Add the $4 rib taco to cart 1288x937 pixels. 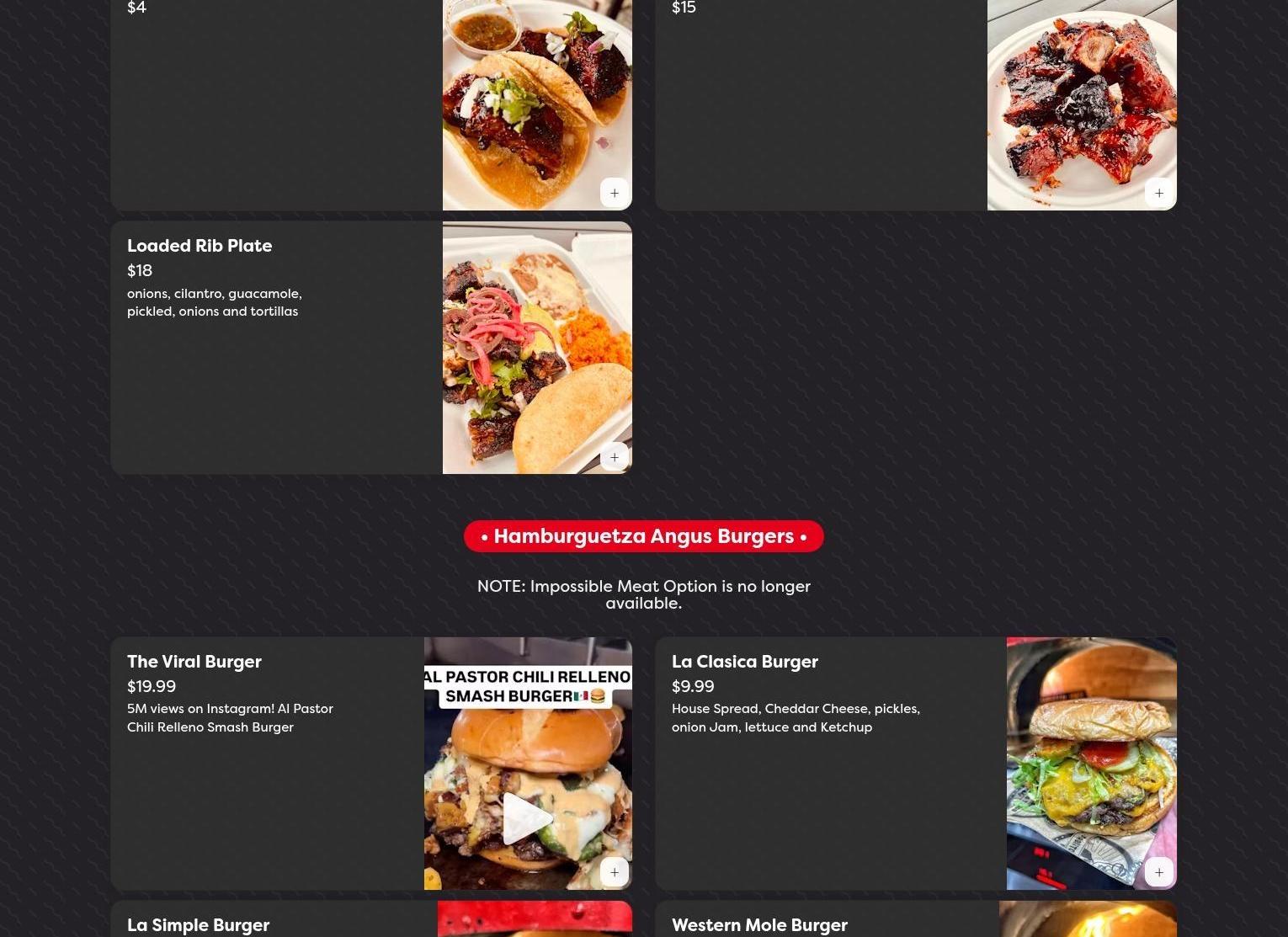(615, 193)
